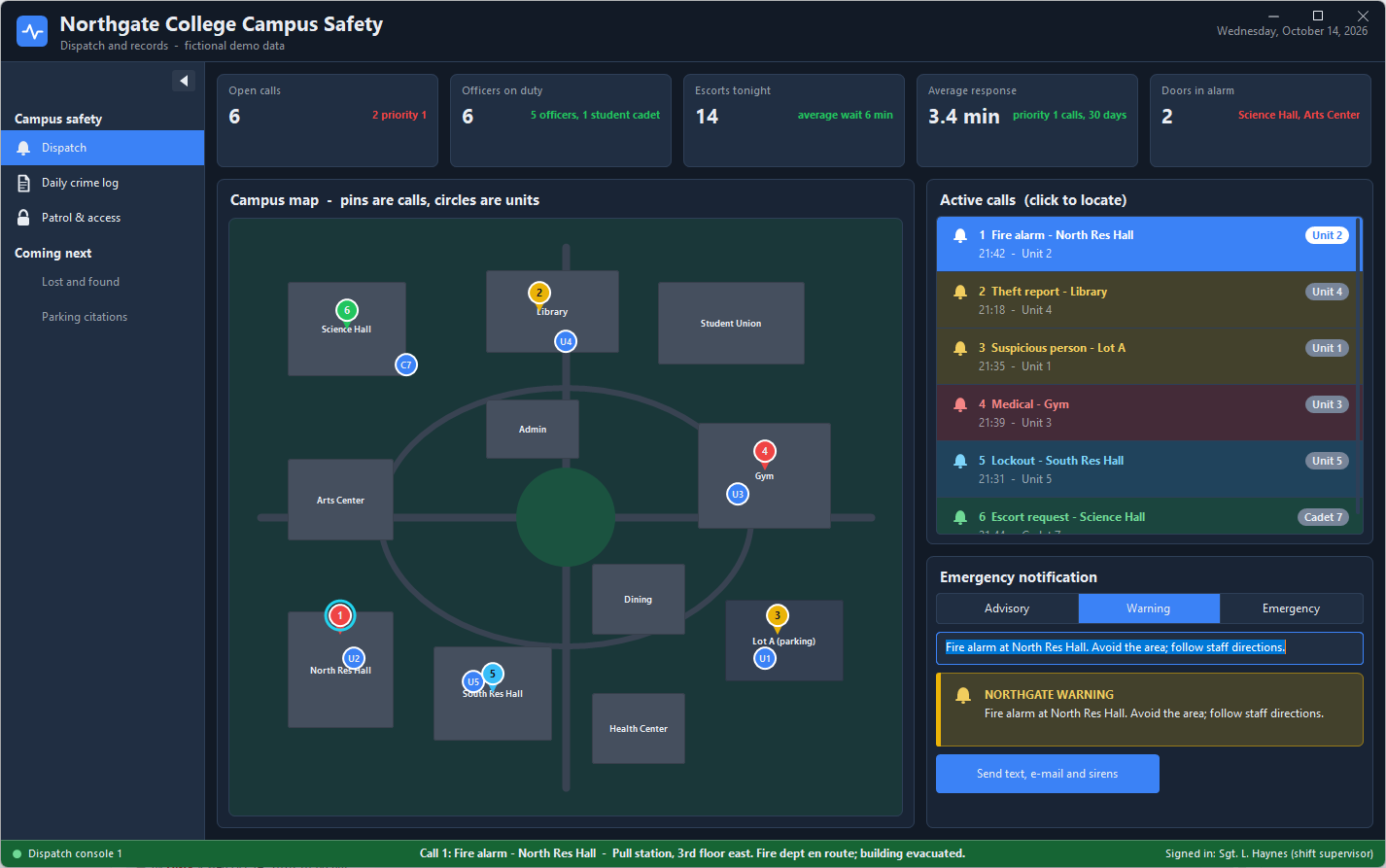Screen dimensions: 1386x868
Task: Open Dispatch from the sidebar
Action: (102, 148)
